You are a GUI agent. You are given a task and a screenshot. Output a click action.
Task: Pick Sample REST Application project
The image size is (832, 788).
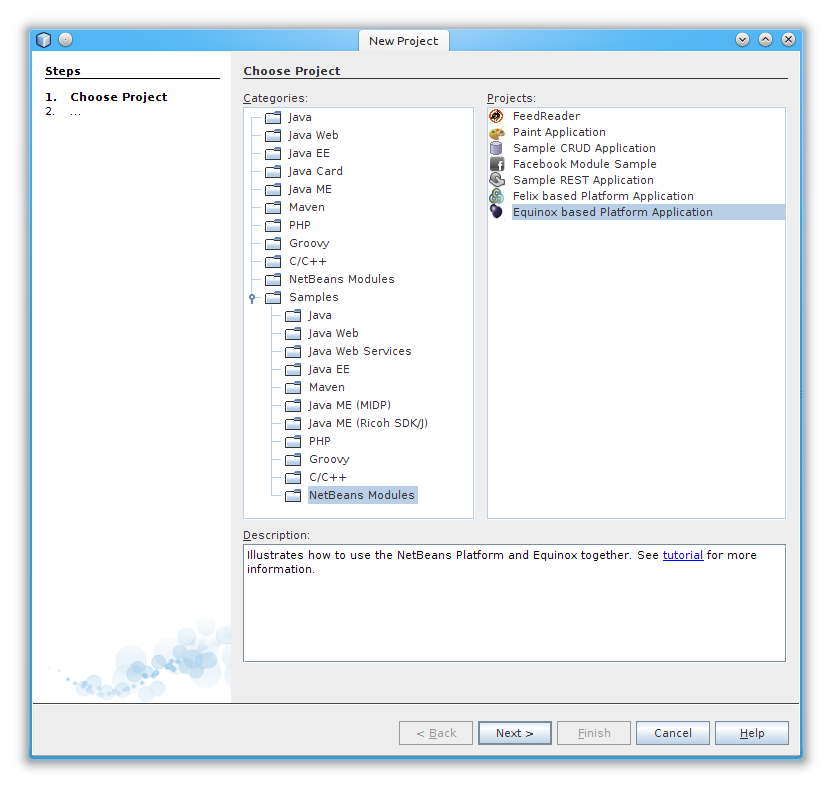(583, 180)
